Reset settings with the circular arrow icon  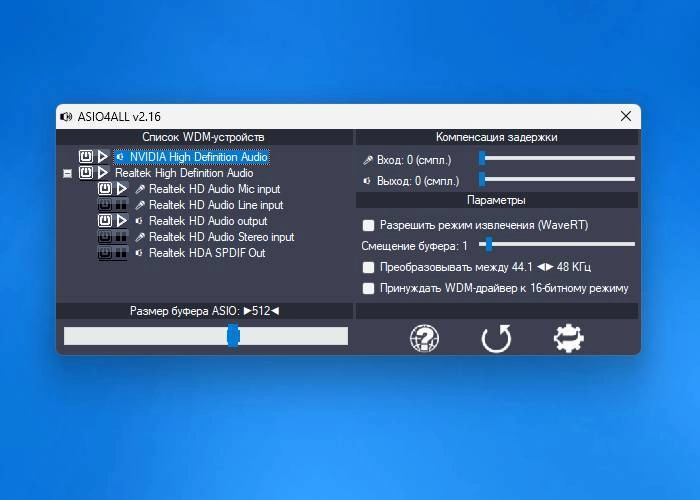[496, 338]
